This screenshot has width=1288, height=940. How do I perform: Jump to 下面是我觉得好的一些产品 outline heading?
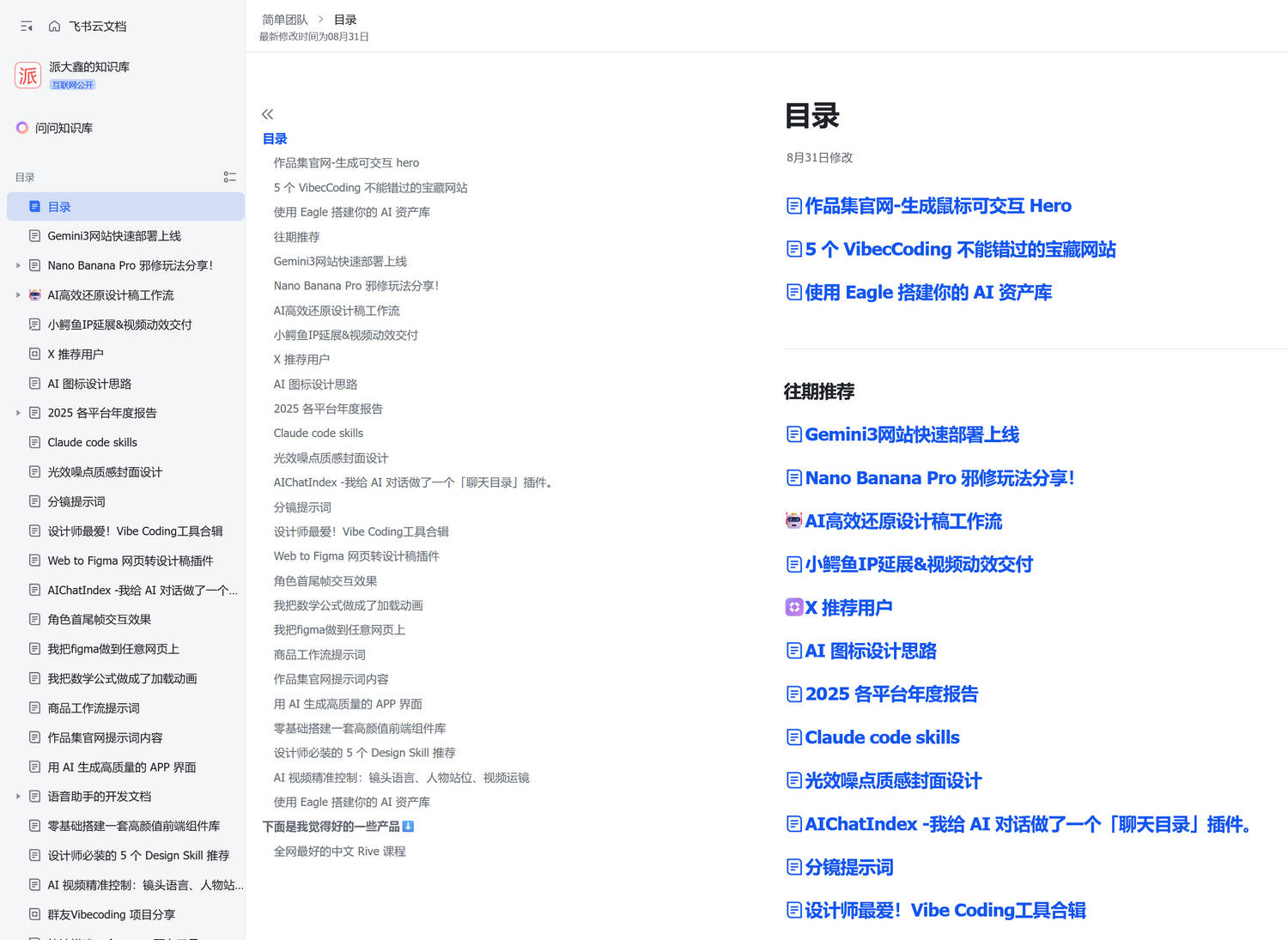338,827
